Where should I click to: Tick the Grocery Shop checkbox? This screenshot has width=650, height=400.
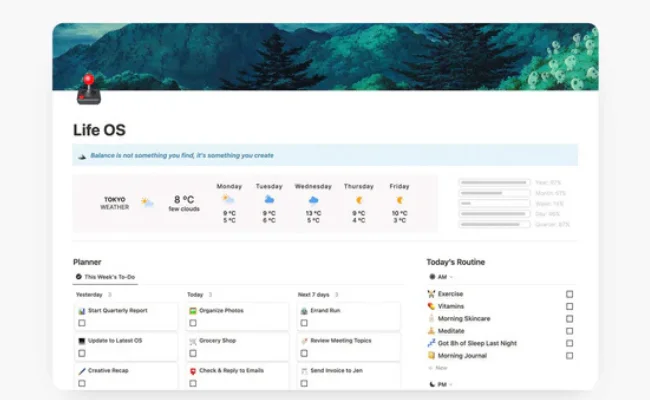click(193, 353)
